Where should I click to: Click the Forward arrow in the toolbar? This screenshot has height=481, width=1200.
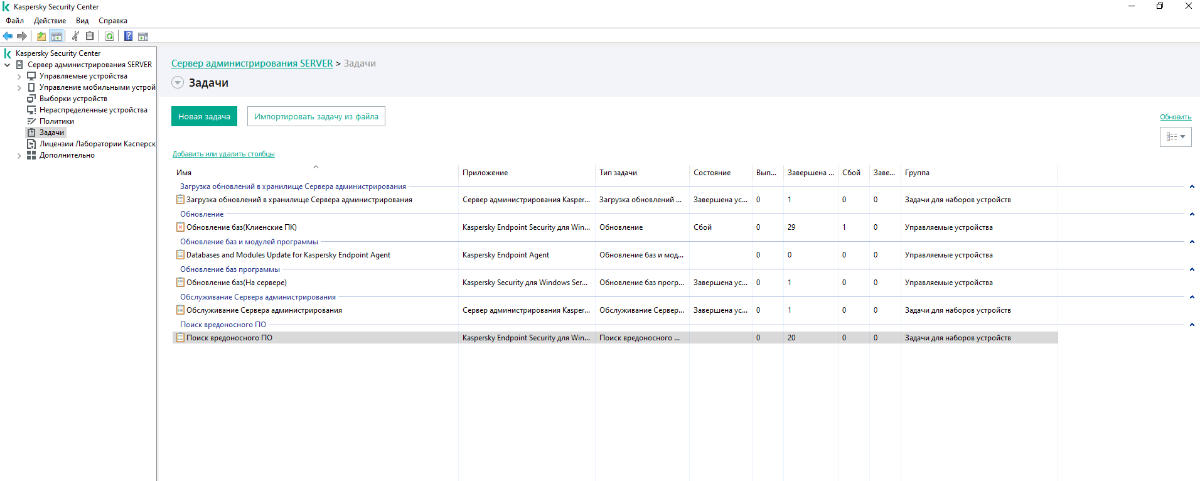[x=22, y=36]
